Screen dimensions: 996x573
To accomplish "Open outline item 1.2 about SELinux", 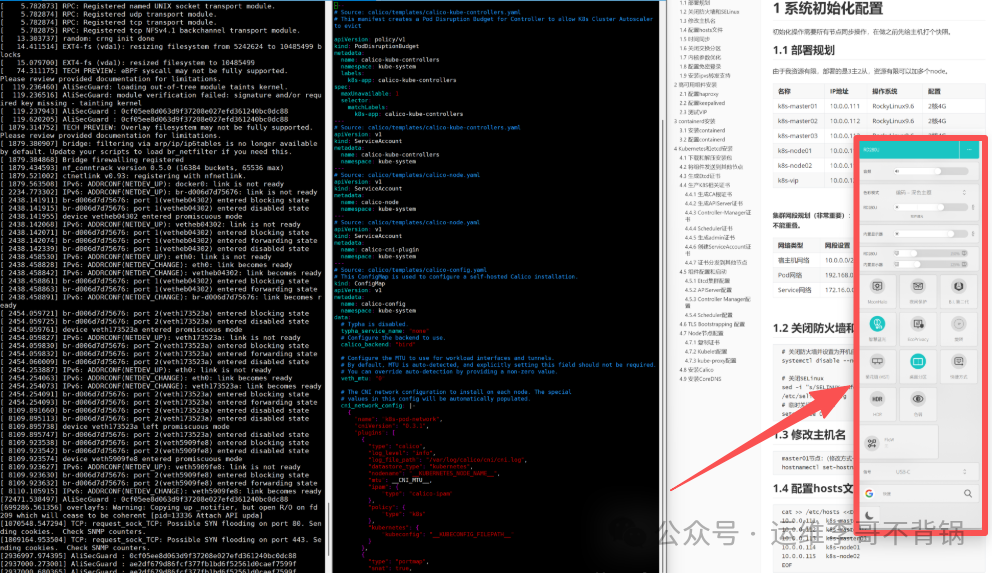I will [x=709, y=12].
